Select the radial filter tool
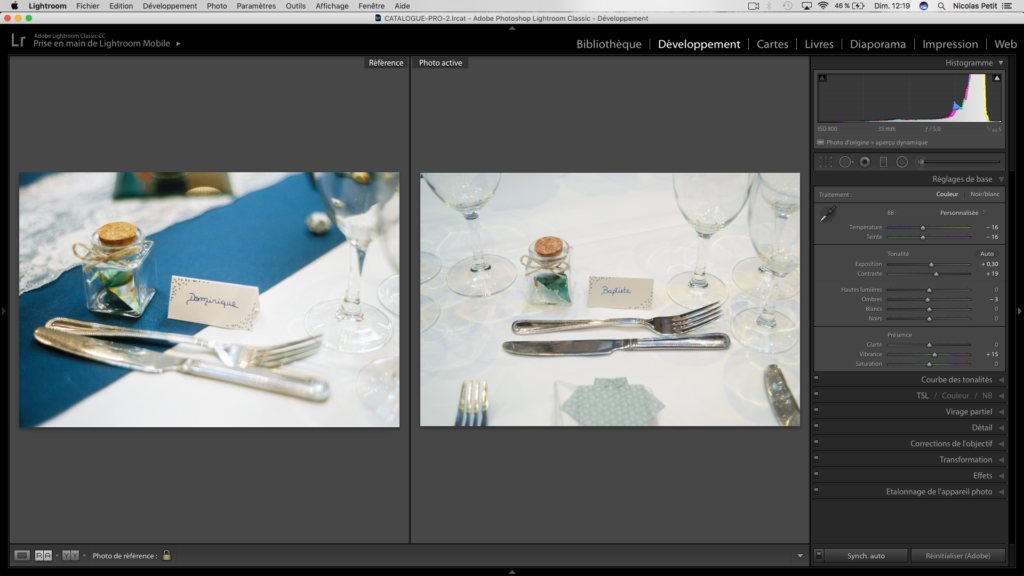Viewport: 1024px width, 576px height. pos(902,162)
